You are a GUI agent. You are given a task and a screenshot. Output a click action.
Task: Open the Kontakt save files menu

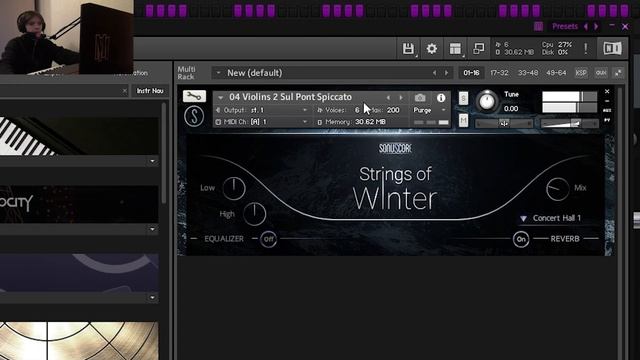[x=408, y=49]
